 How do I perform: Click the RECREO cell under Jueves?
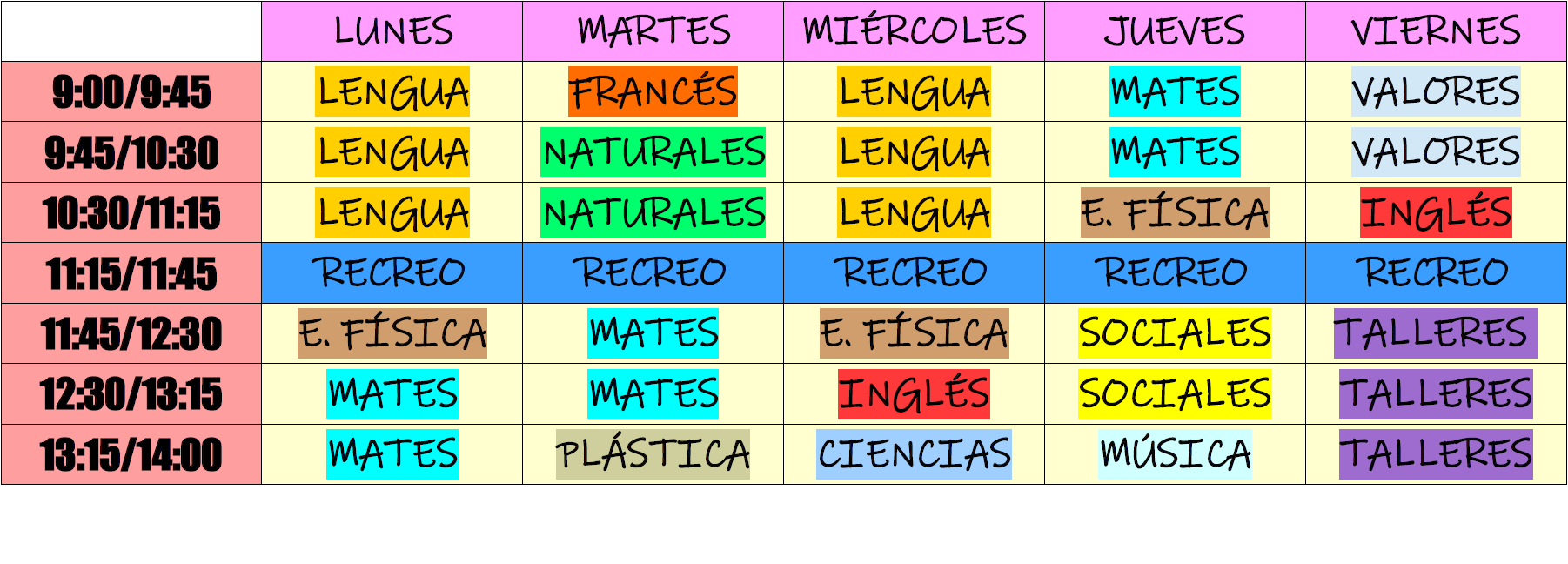click(x=1175, y=273)
